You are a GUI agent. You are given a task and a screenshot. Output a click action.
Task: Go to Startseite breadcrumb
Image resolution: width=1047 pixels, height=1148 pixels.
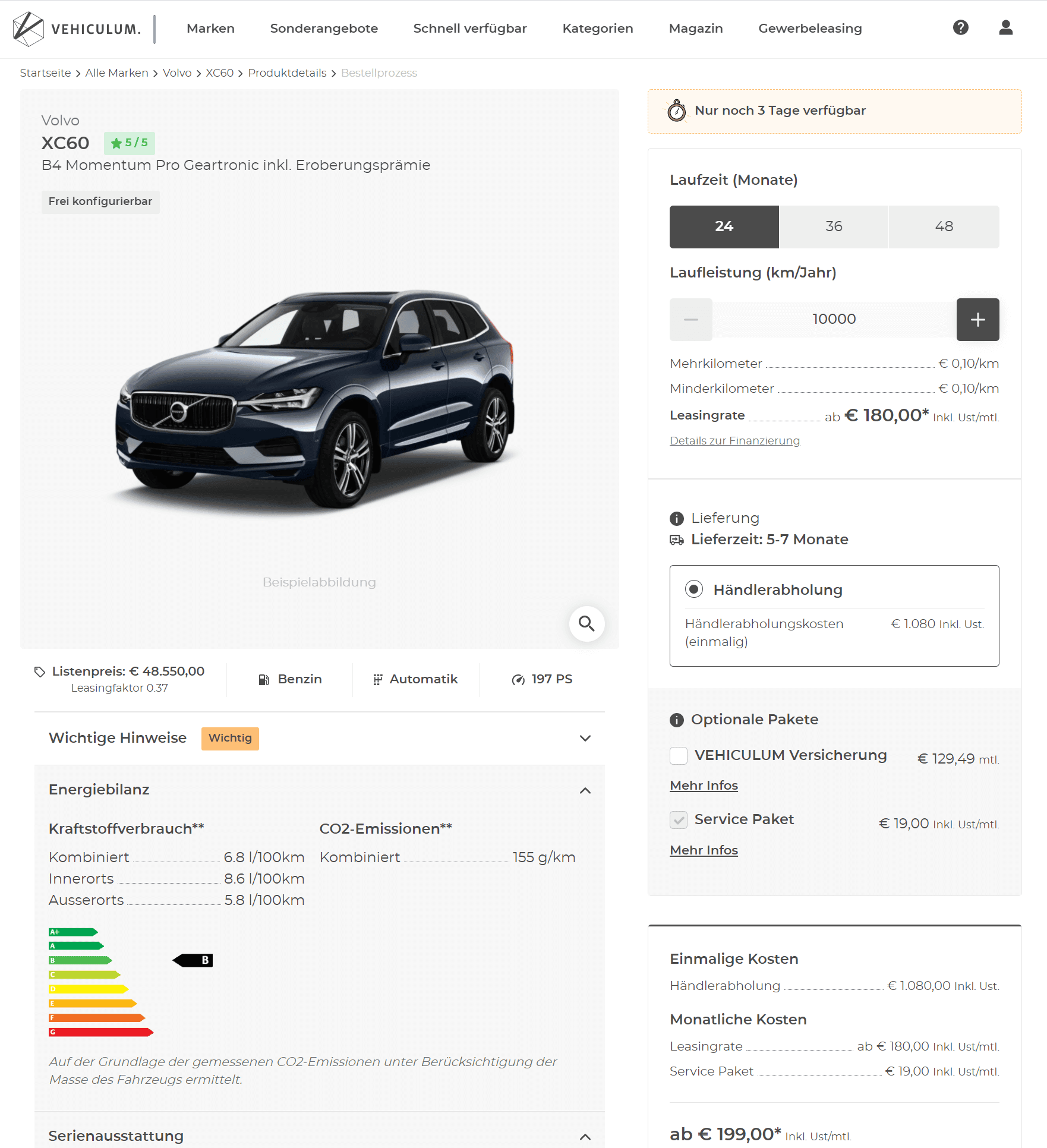(x=45, y=73)
